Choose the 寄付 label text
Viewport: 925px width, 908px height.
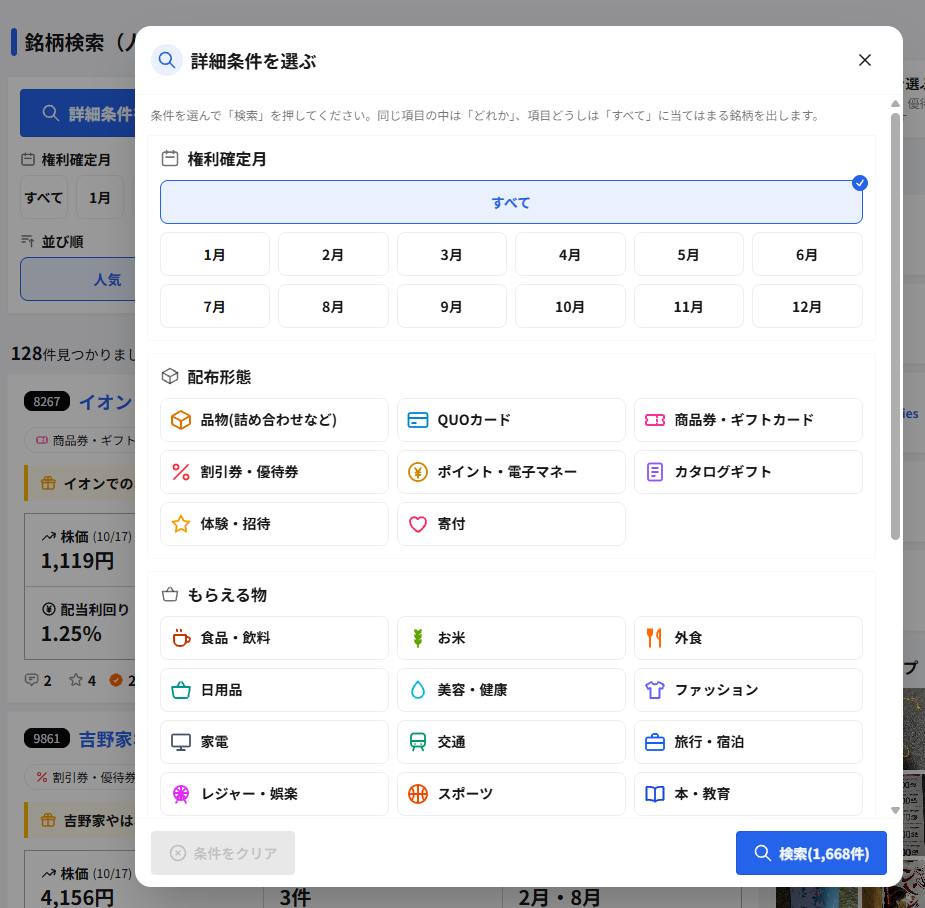[x=451, y=524]
